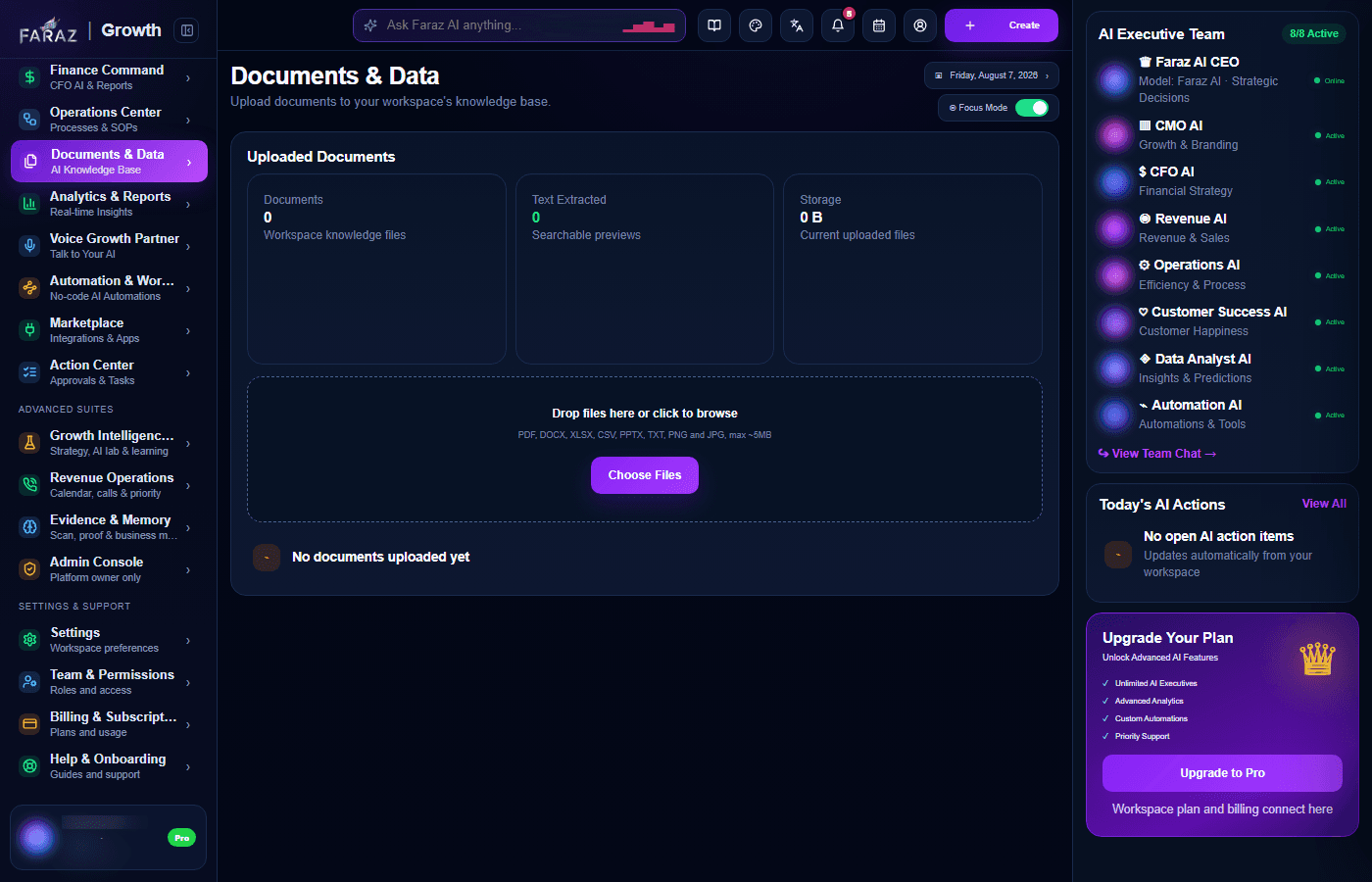
Task: Select the CFO AI avatar
Action: (1115, 181)
